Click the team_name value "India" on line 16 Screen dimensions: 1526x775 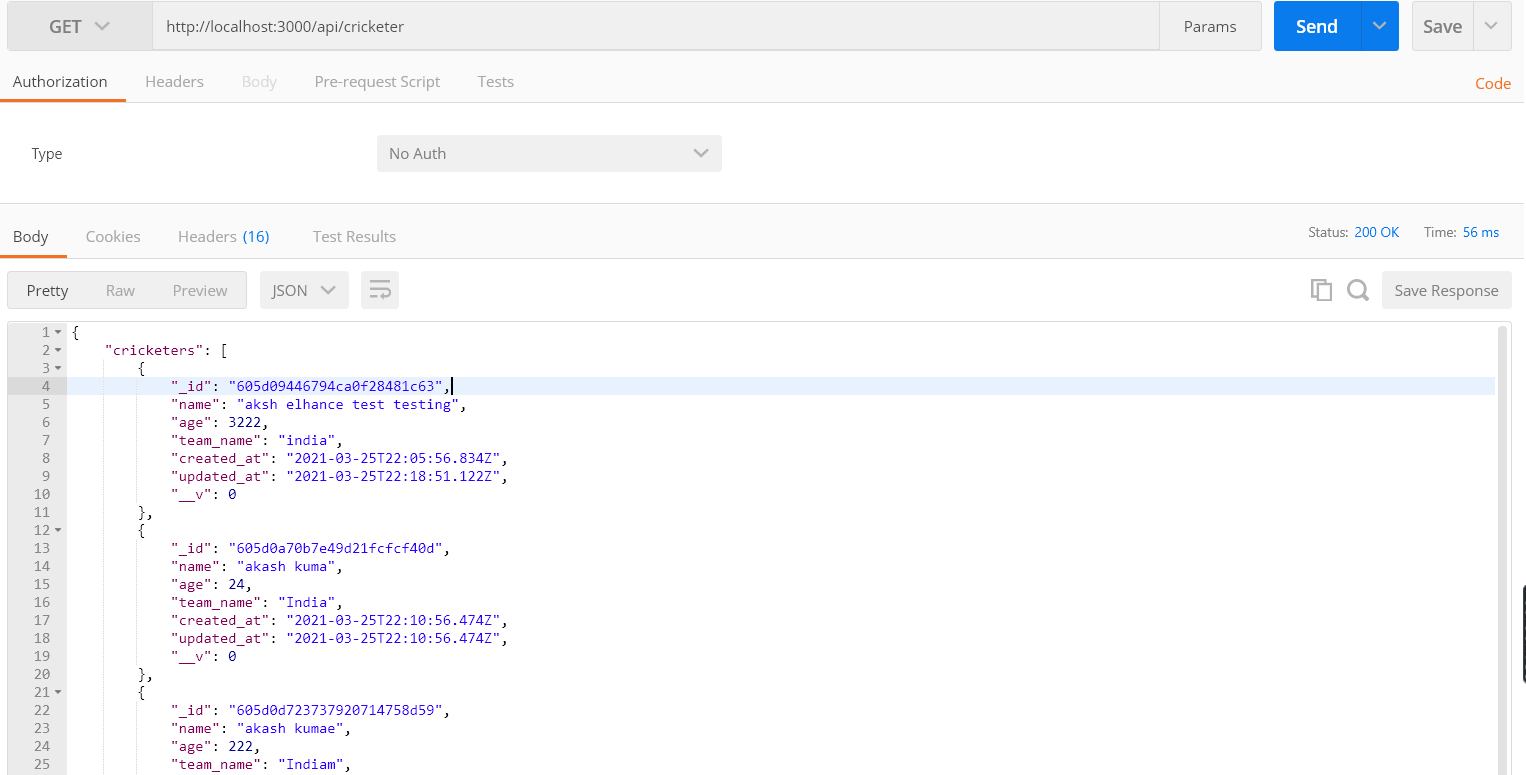[306, 602]
